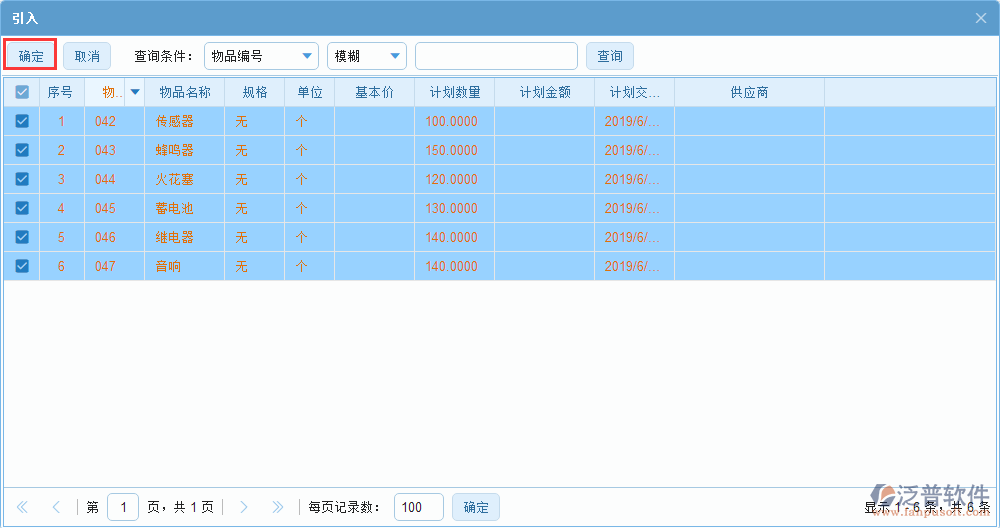Click the 140.0000 quantity in 继电器 row
1000x528 pixels.
[x=454, y=237]
